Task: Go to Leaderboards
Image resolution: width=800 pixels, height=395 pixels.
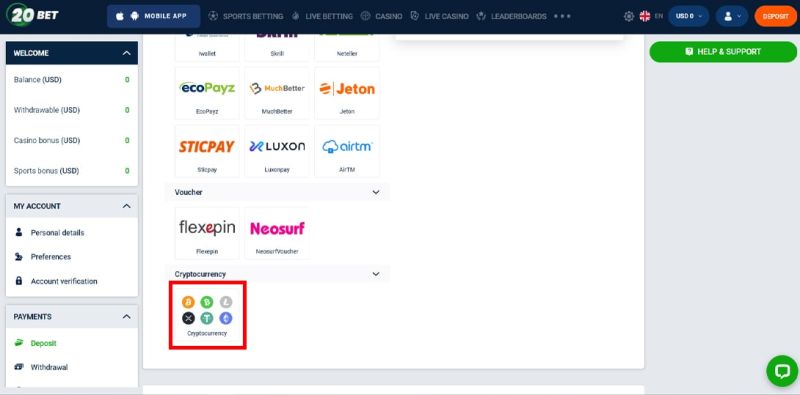Action: point(512,16)
